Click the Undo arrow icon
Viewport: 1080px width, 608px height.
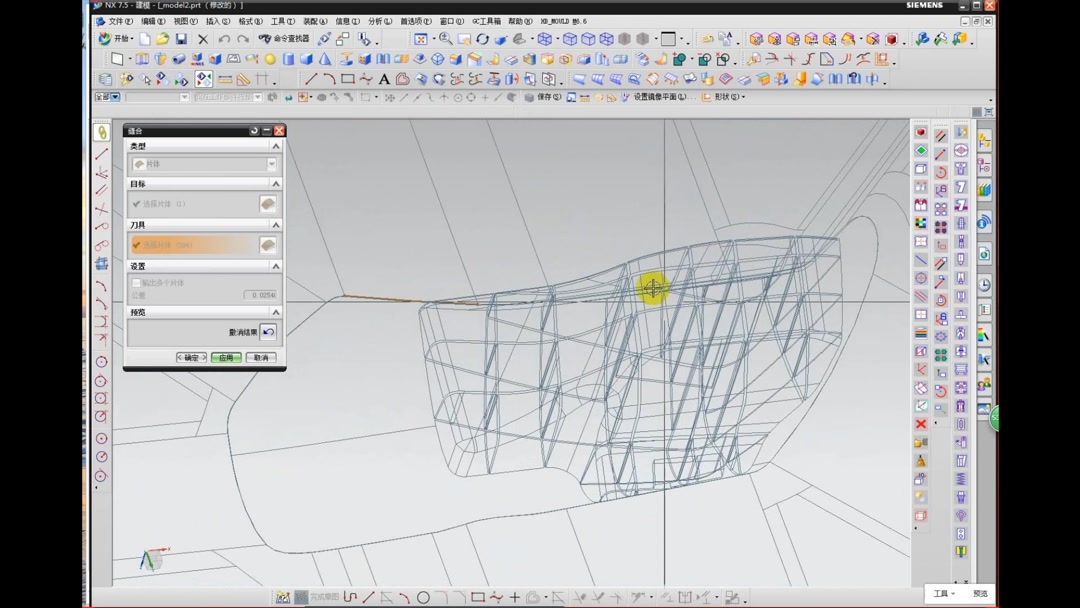pyautogui.click(x=224, y=39)
